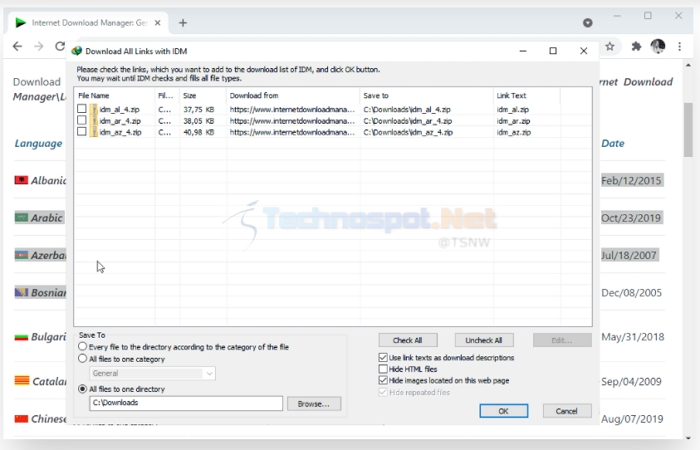The image size is (700, 450).
Task: Open the browser extensions puzzle icon
Action: 636,46
